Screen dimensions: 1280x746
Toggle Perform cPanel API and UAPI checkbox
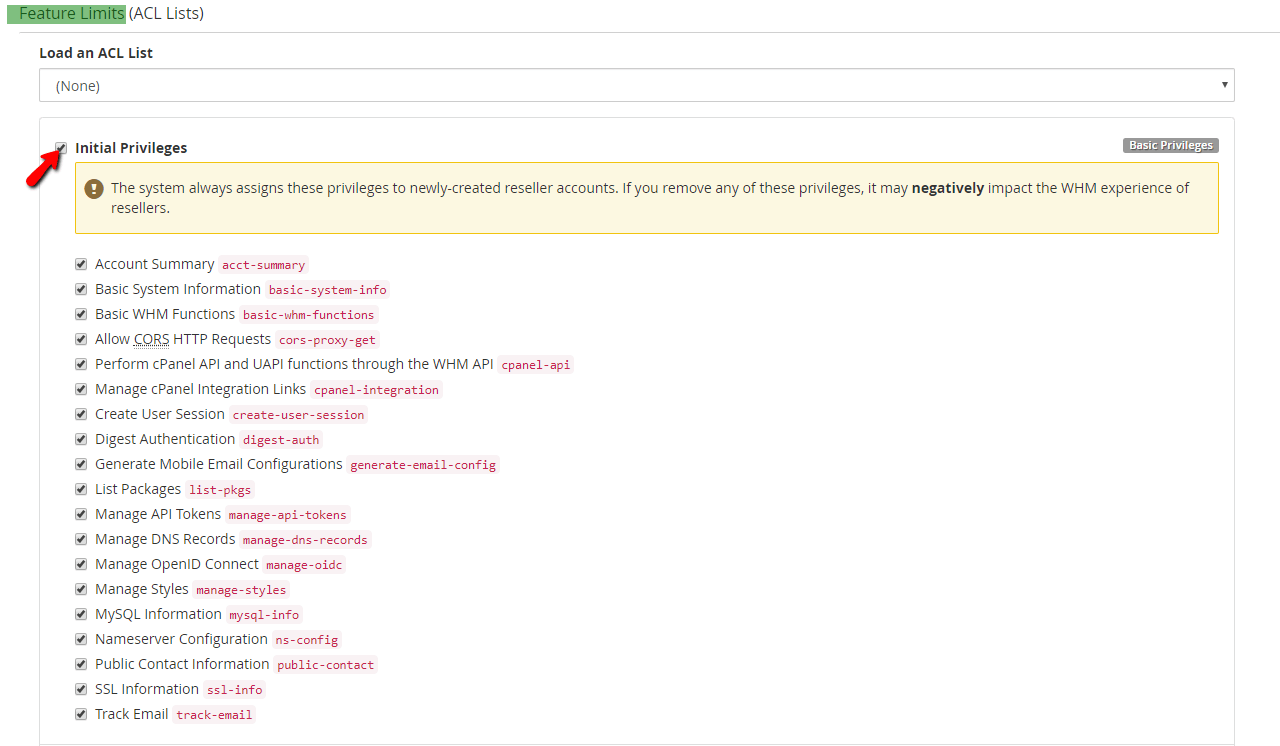pyautogui.click(x=81, y=365)
